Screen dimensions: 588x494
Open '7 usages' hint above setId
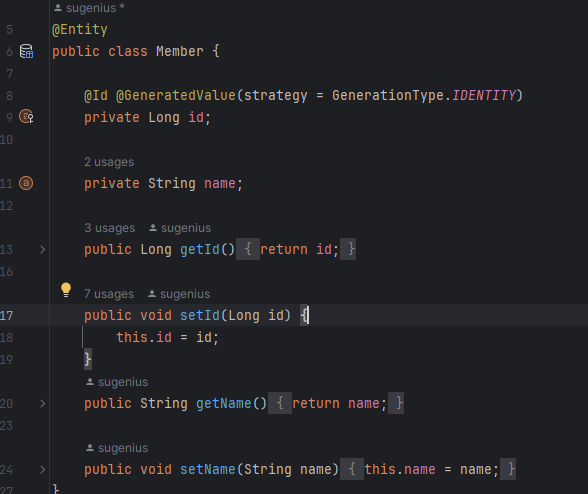[109, 294]
